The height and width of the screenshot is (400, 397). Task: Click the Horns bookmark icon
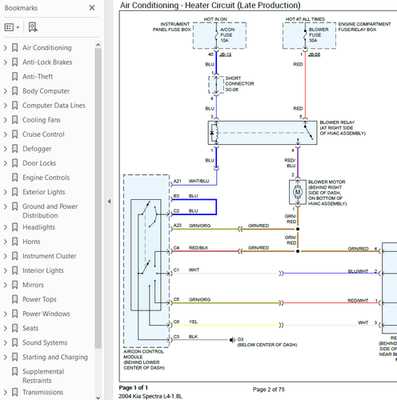(15, 242)
